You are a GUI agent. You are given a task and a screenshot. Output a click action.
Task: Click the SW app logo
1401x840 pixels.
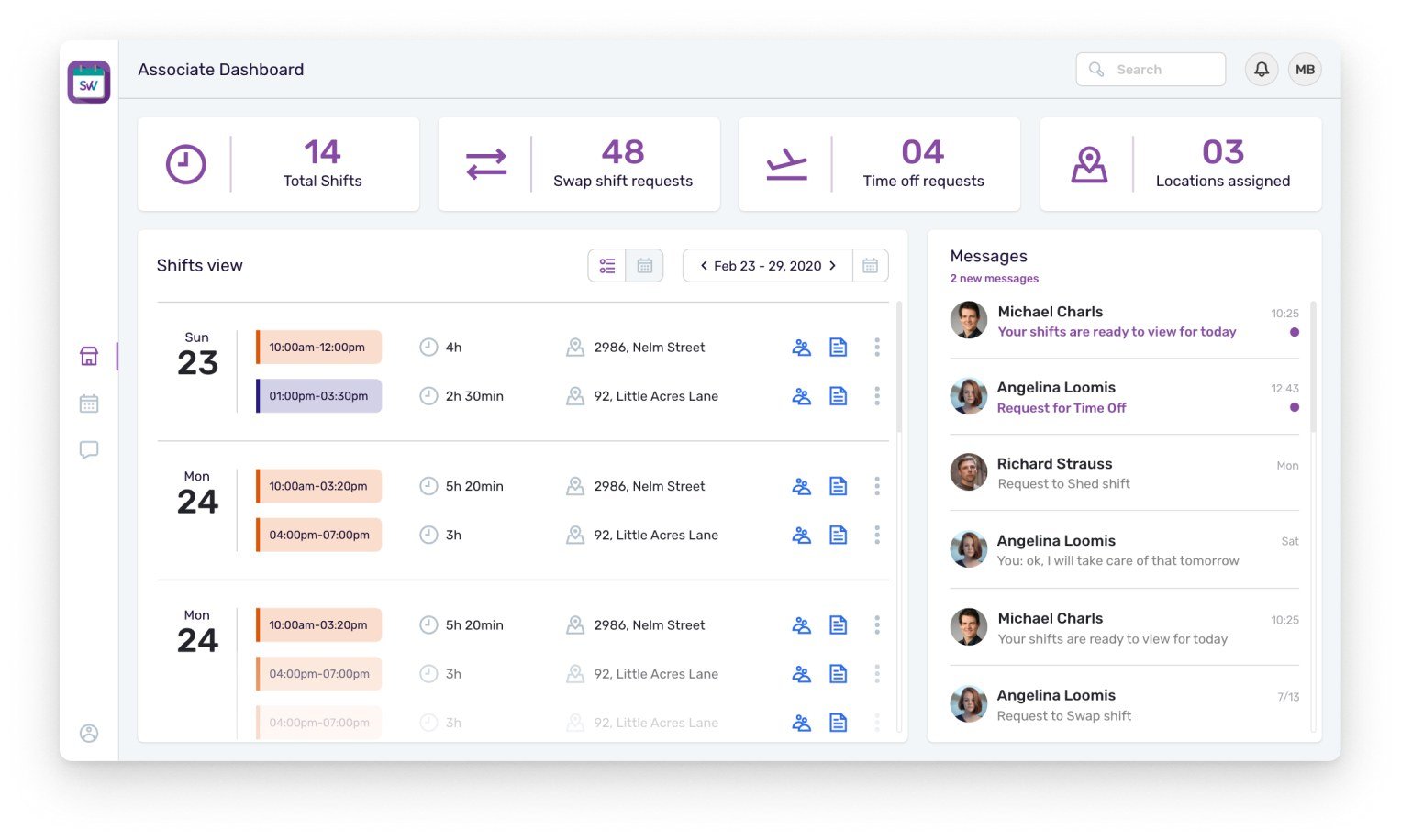pos(89,83)
